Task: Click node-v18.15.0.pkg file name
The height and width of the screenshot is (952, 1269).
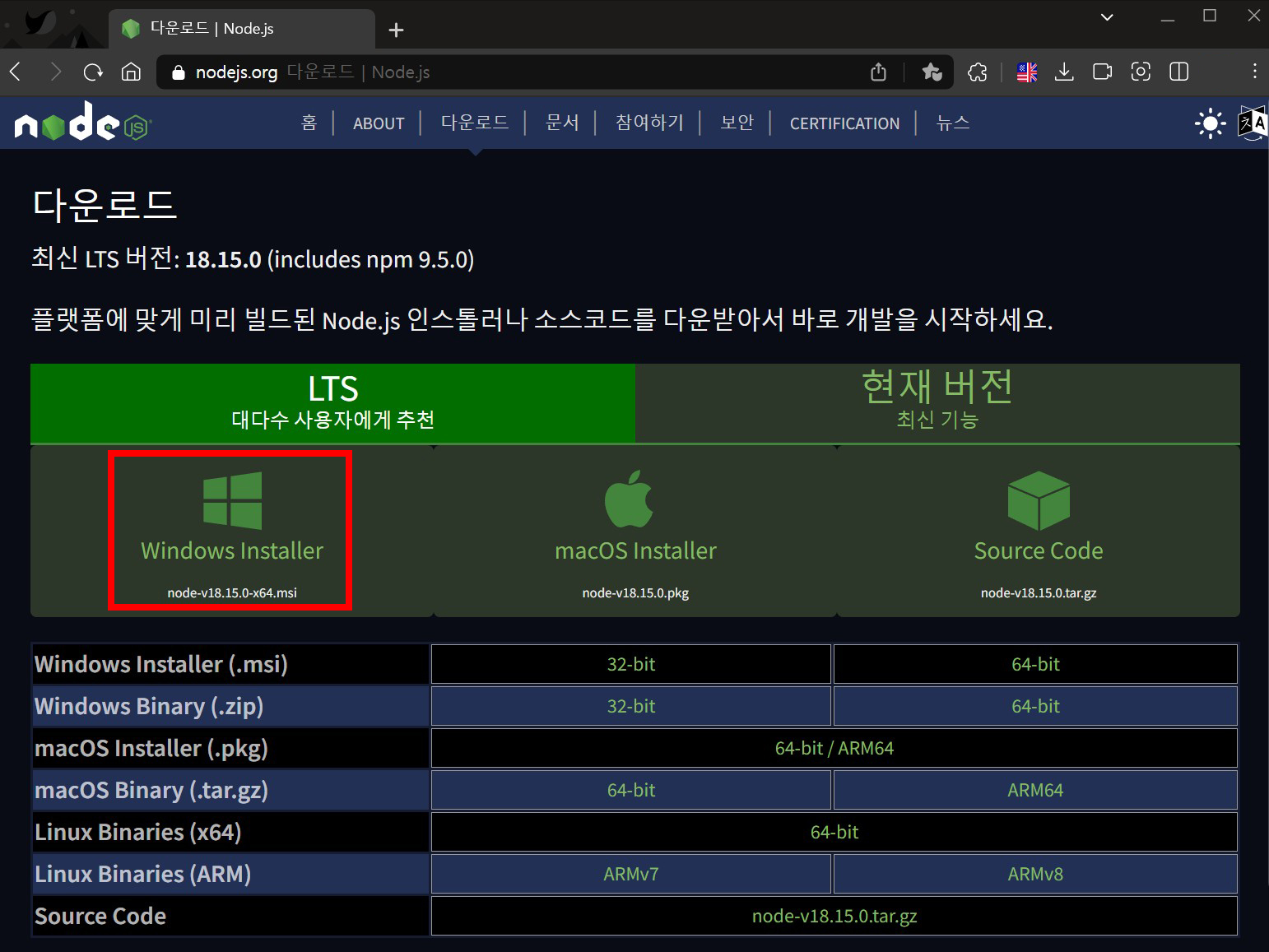Action: [635, 592]
